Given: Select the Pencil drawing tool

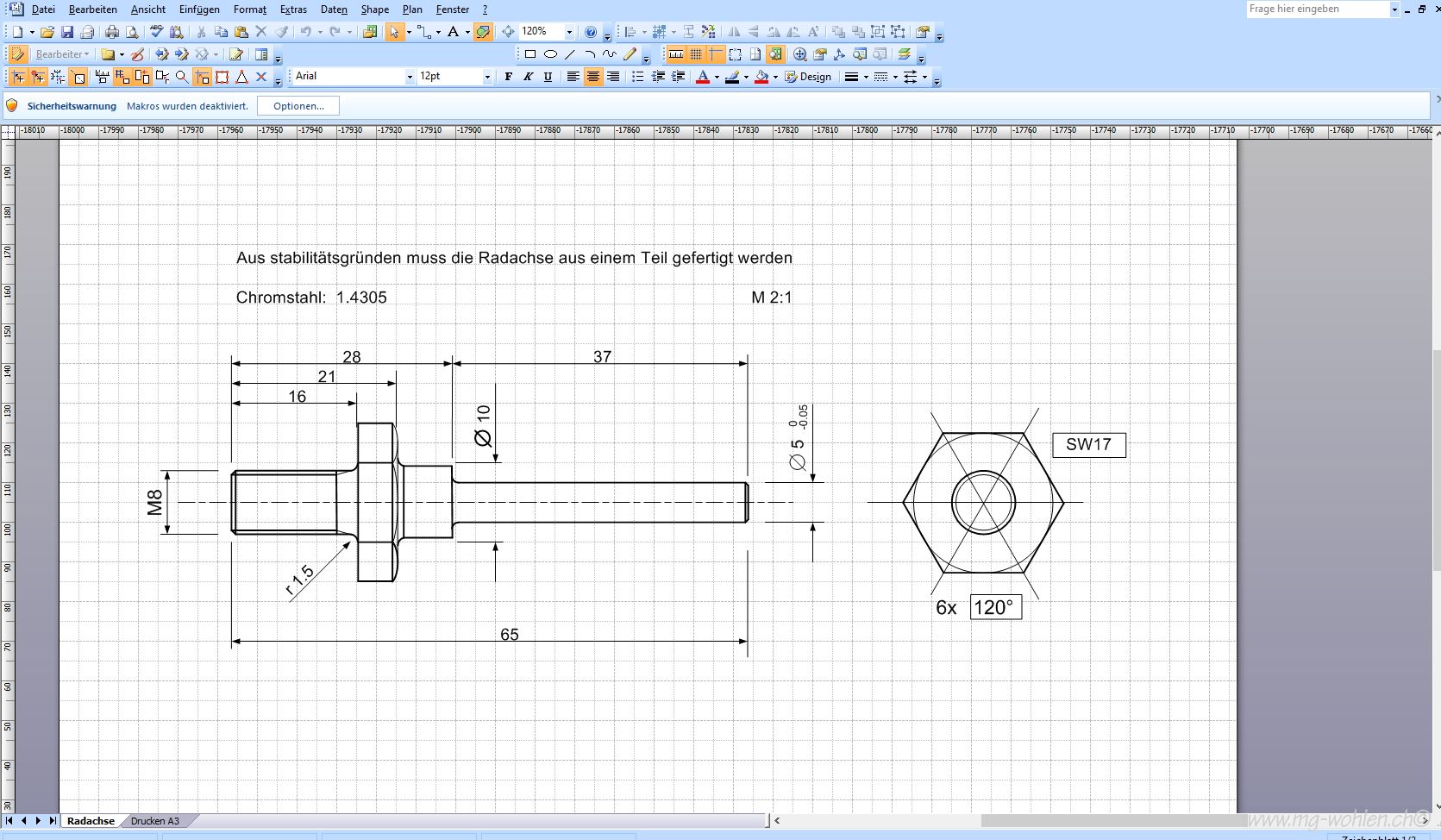Looking at the screenshot, I should pos(630,53).
